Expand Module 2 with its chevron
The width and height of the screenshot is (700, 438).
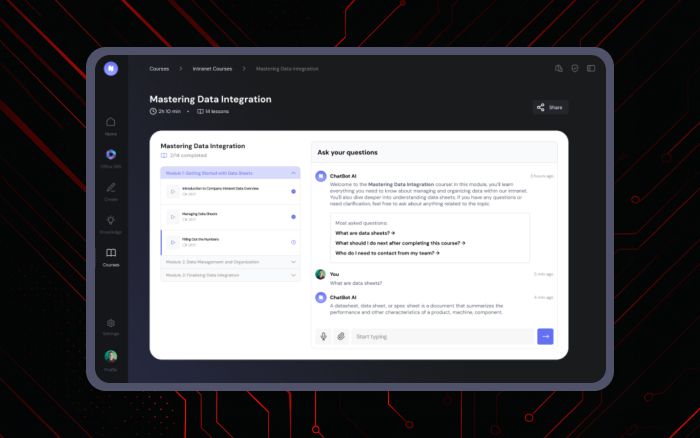pos(293,262)
